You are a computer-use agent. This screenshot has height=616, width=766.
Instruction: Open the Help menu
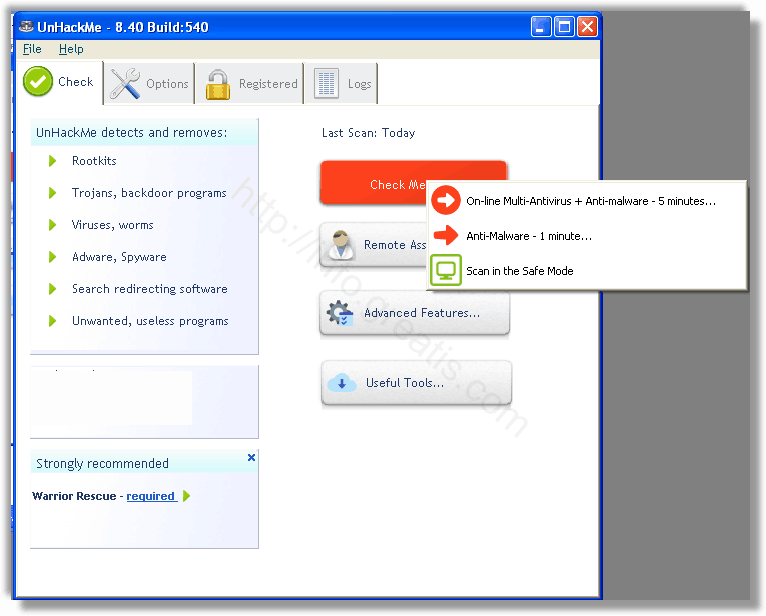(71, 49)
